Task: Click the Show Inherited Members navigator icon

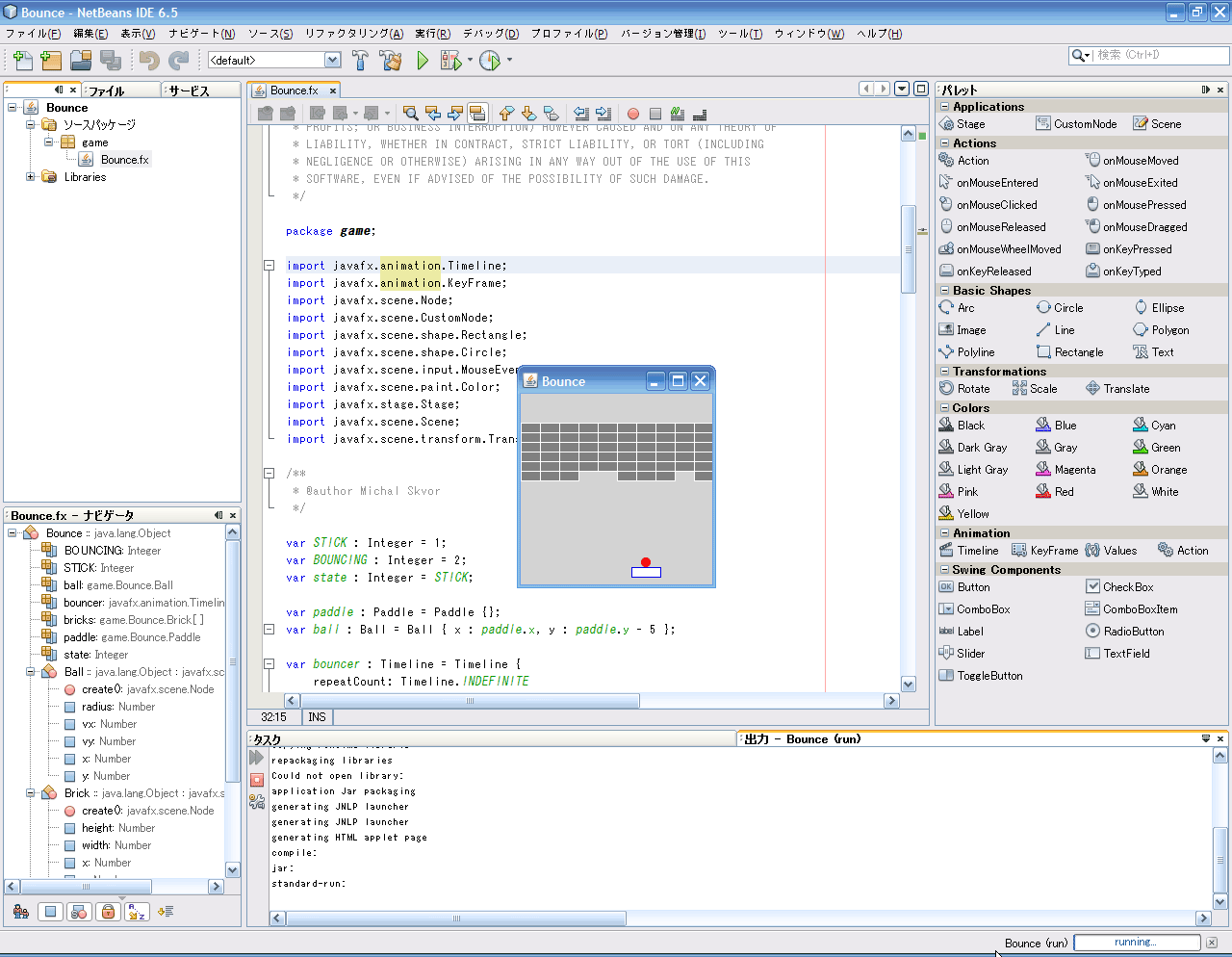Action: [21, 911]
